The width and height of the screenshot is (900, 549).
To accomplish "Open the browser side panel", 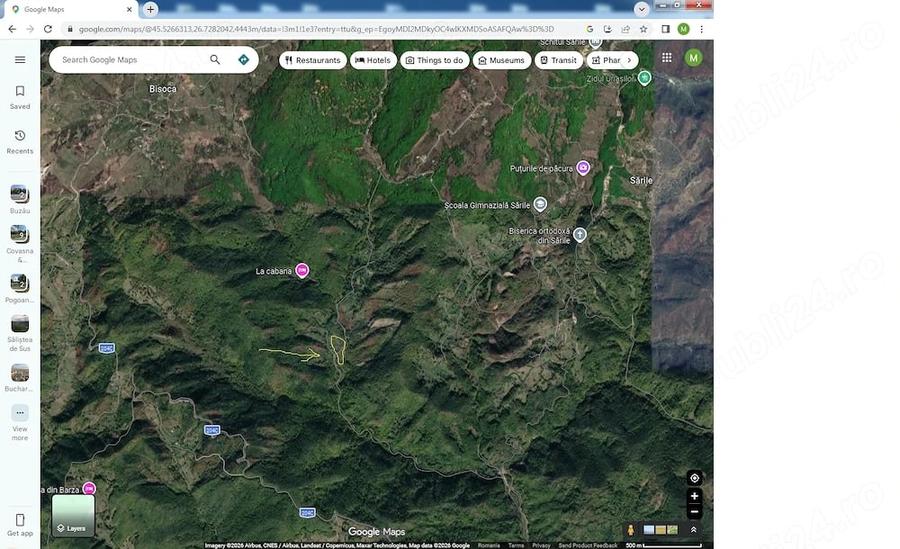I will pos(665,29).
